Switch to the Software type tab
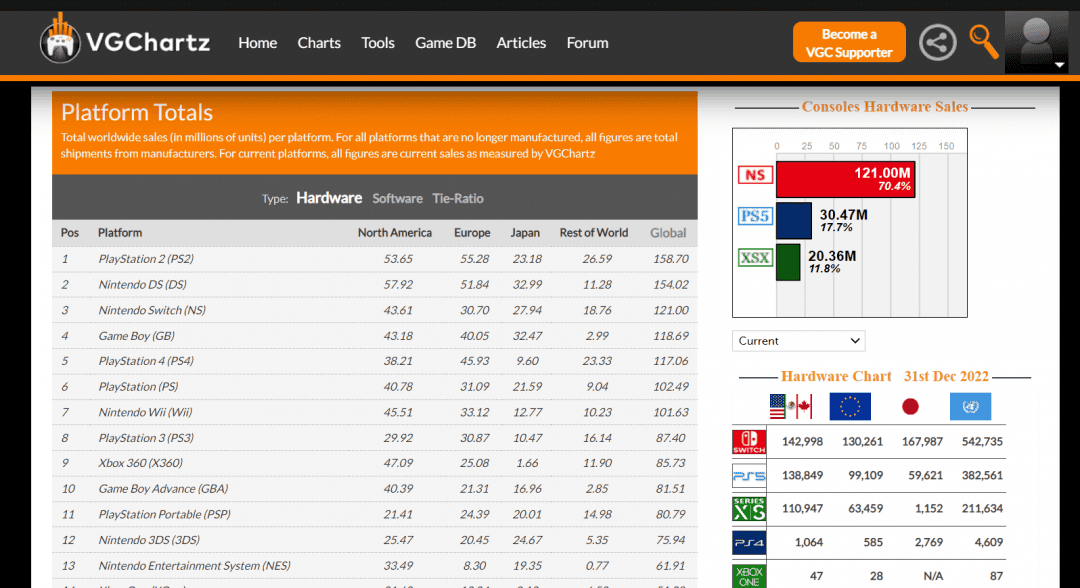 click(x=397, y=198)
